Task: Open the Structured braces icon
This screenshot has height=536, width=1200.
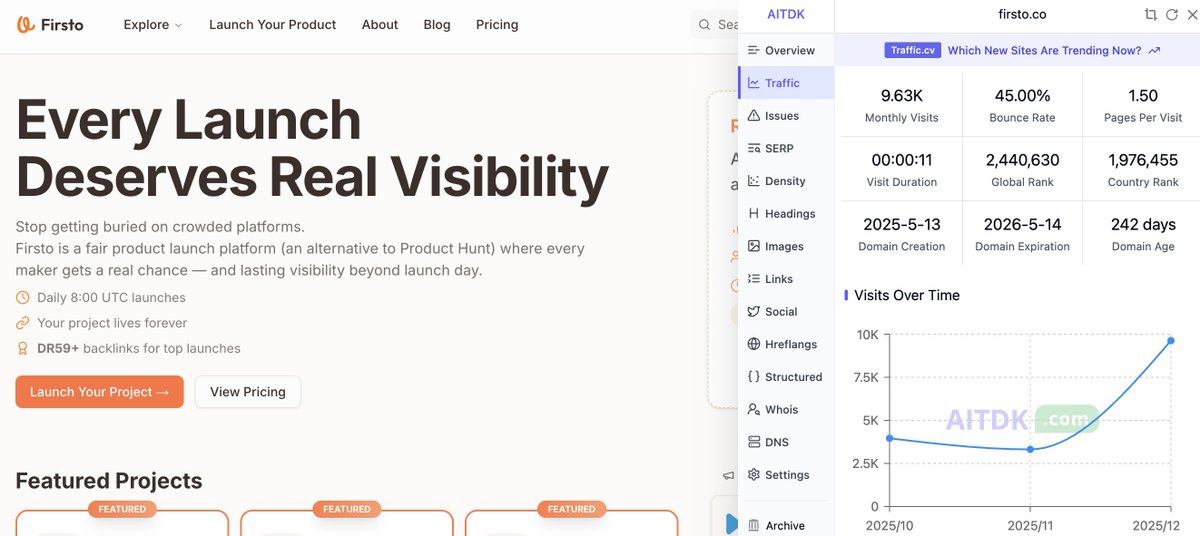Action: click(x=754, y=377)
